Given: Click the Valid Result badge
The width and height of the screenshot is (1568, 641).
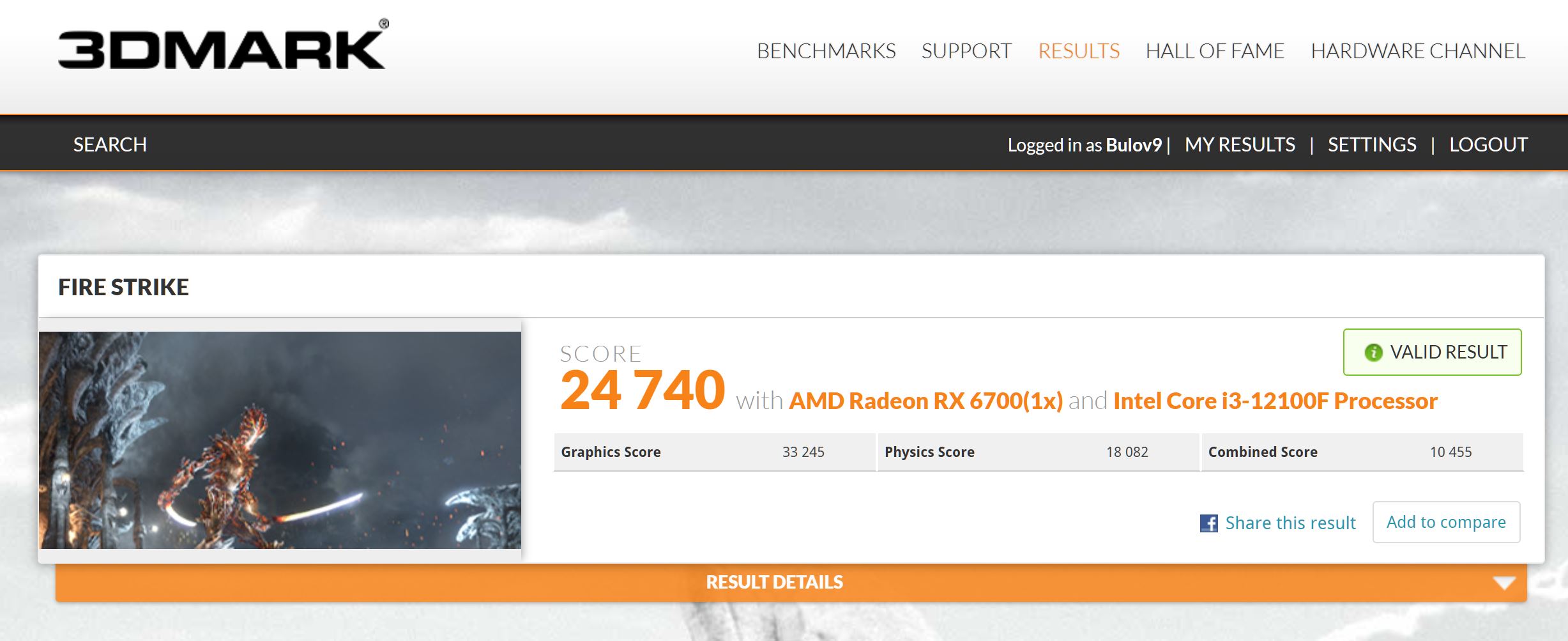Looking at the screenshot, I should pyautogui.click(x=1432, y=352).
